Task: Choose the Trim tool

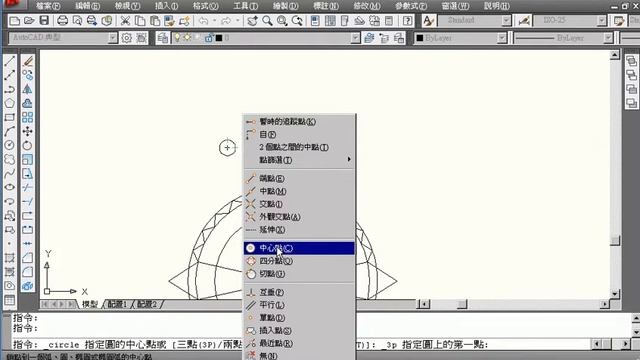Action: [x=27, y=187]
